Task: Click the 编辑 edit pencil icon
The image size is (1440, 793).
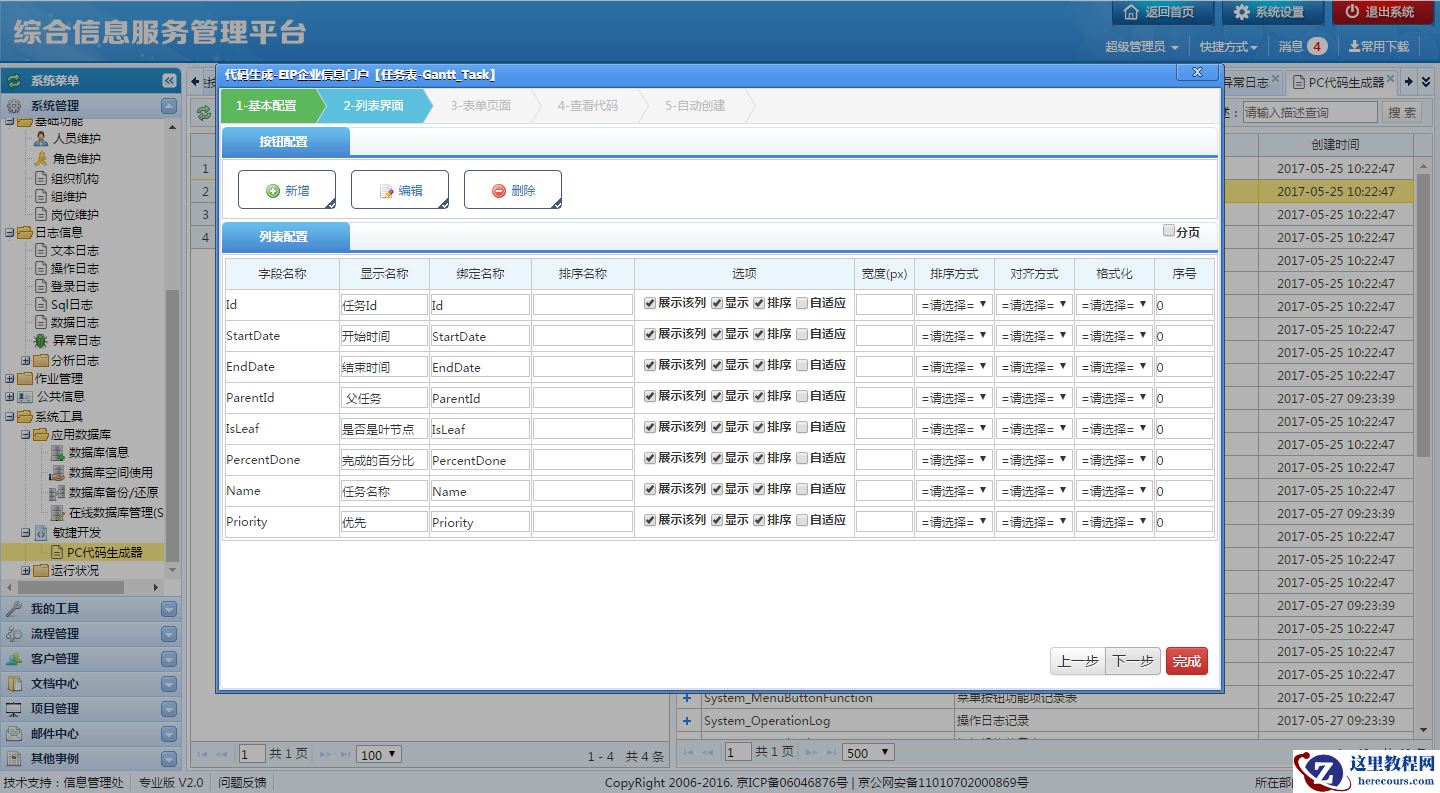Action: 386,191
